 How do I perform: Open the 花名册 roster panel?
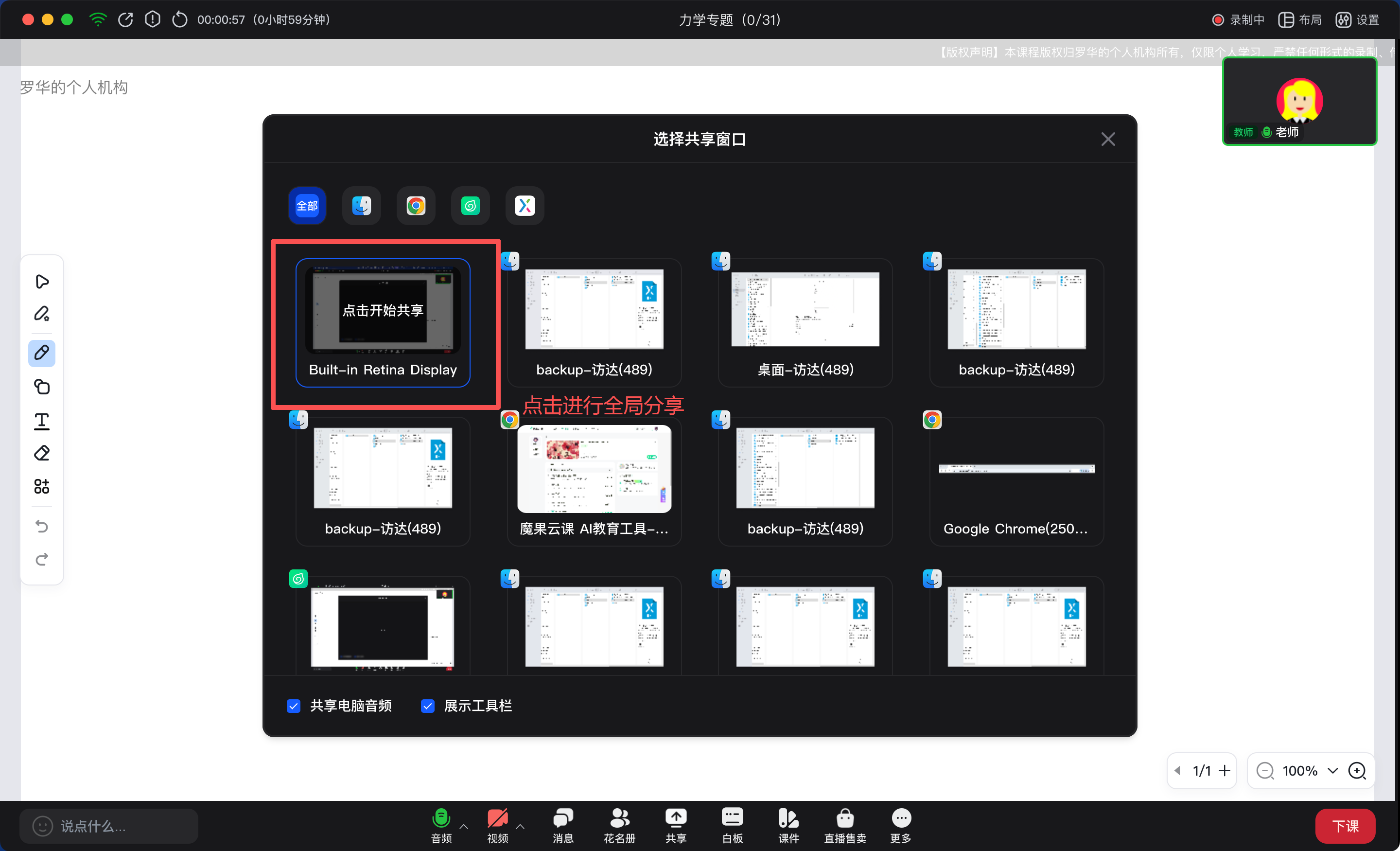(619, 825)
